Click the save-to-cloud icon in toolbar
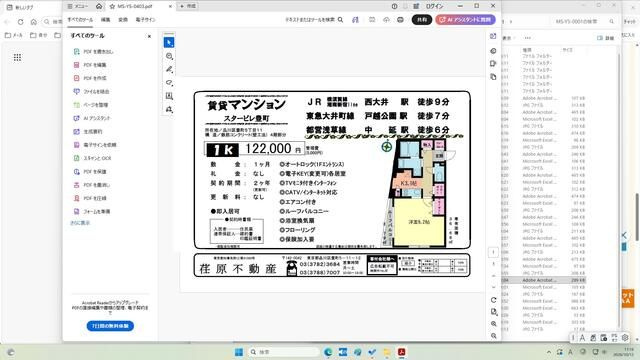This screenshot has width=640, height=360. (386, 20)
